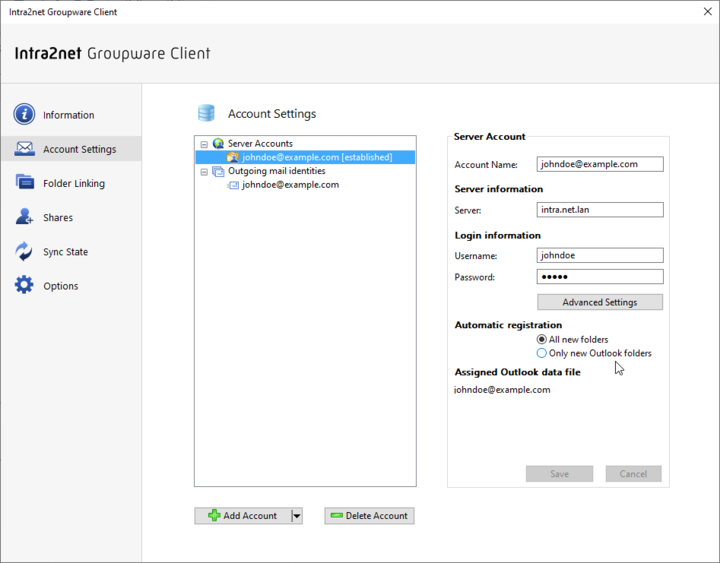Click the Outgoing mail identities label
The width and height of the screenshot is (720, 563).
(x=277, y=171)
